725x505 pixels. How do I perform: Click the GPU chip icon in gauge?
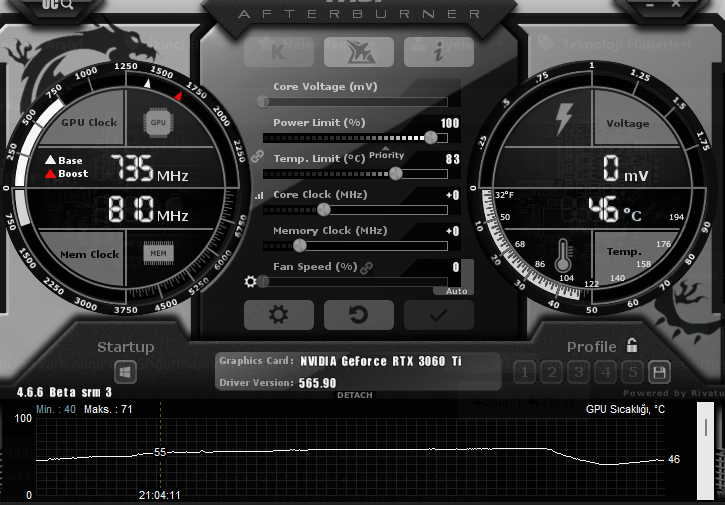pyautogui.click(x=158, y=123)
